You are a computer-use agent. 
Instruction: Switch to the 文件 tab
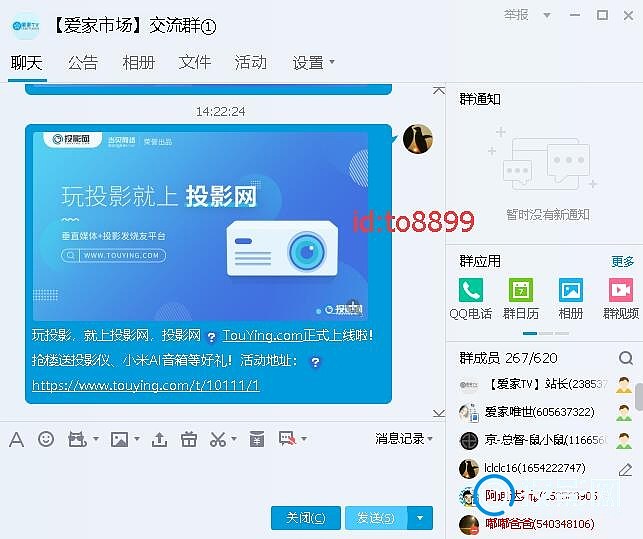[x=195, y=63]
